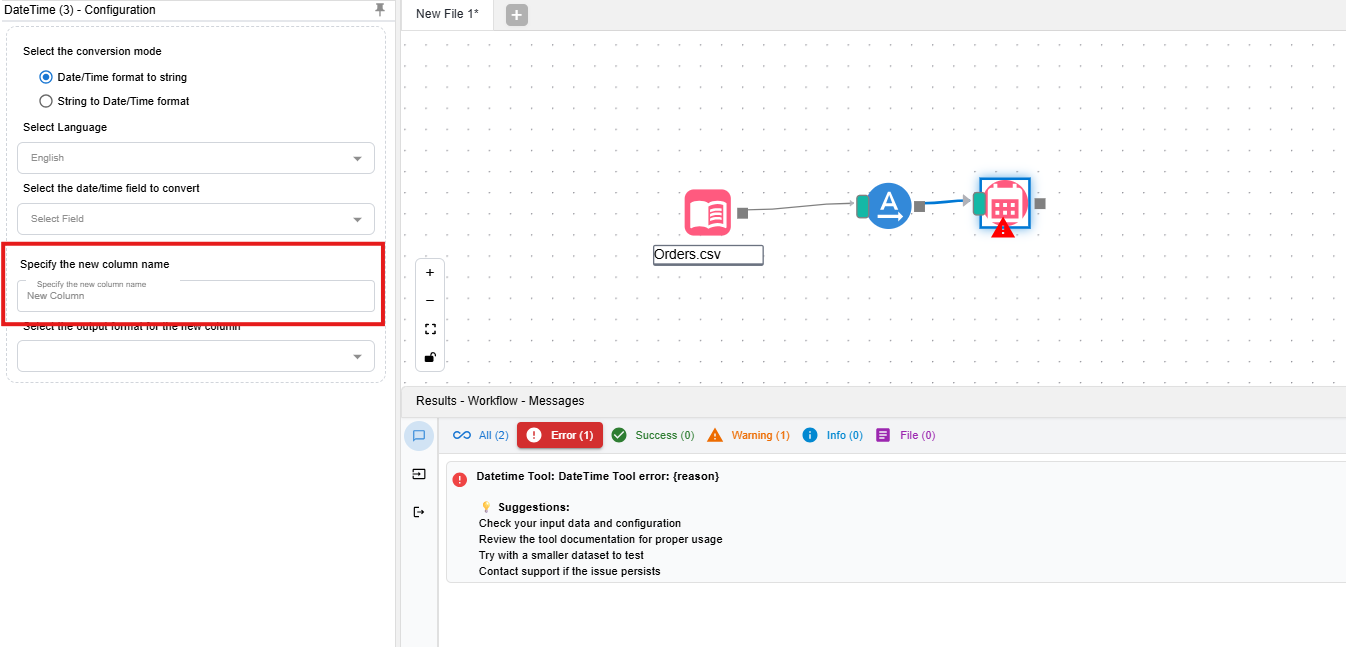Select the DateTime calendar node on canvas
This screenshot has height=647, width=1346.
[x=1005, y=204]
